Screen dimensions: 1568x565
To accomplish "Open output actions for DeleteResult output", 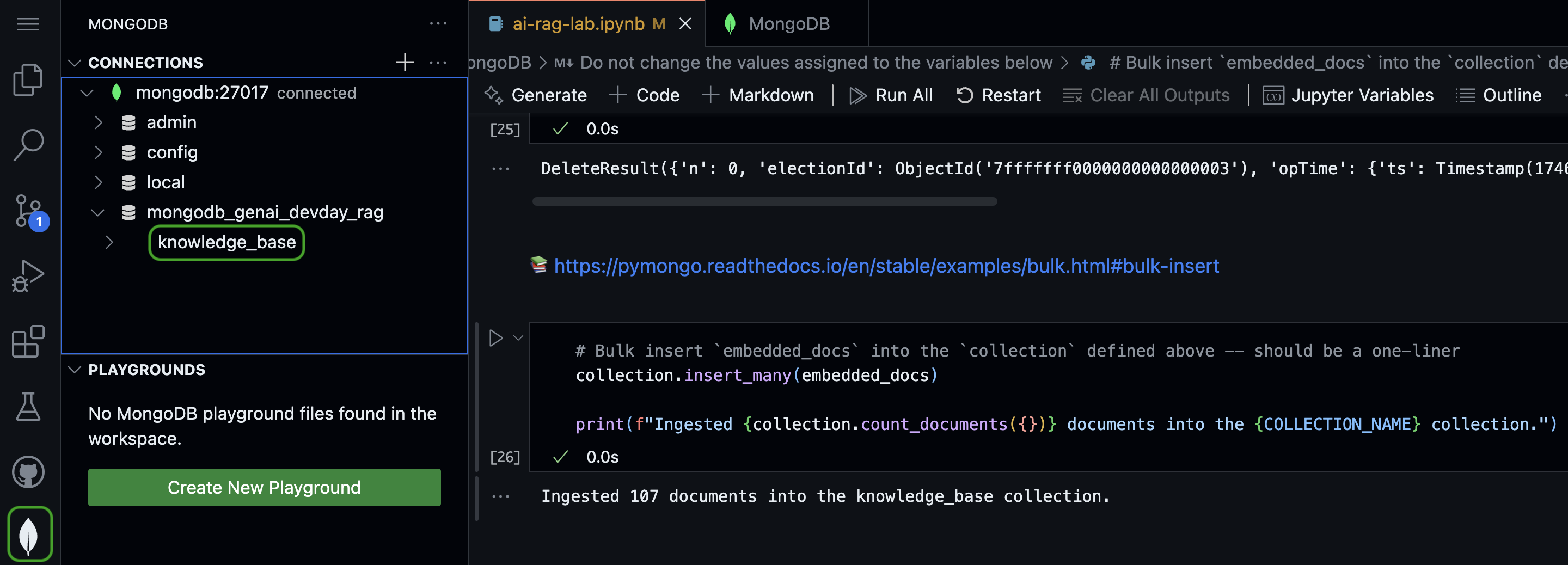I will [500, 169].
